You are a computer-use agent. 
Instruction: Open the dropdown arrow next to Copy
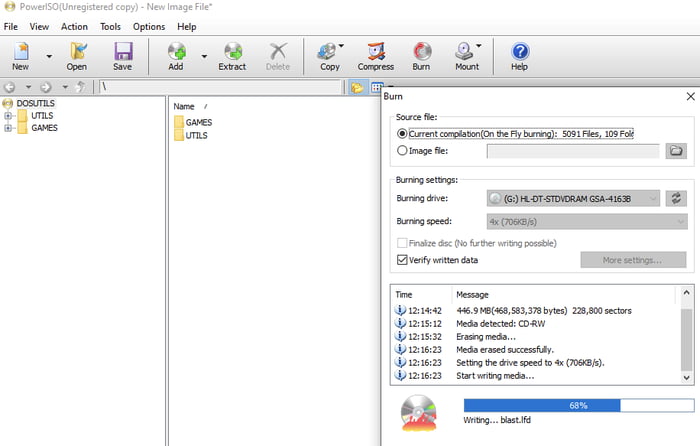pos(342,46)
